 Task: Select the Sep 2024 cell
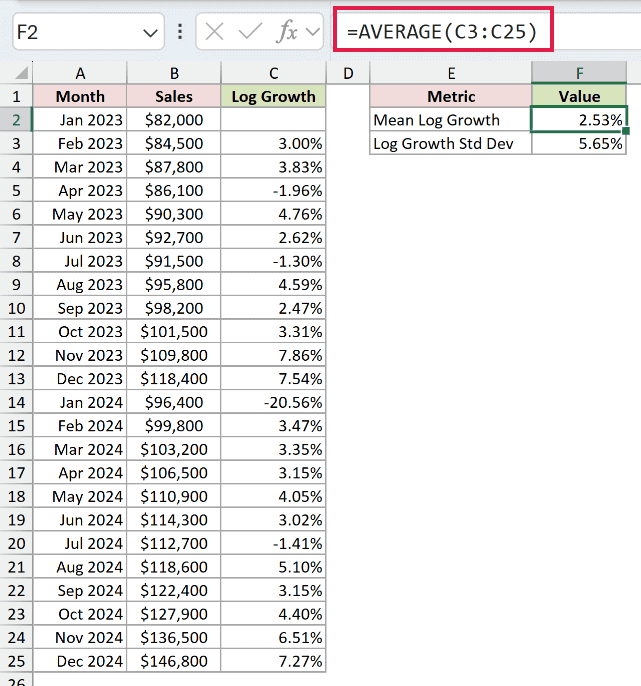tap(80, 590)
